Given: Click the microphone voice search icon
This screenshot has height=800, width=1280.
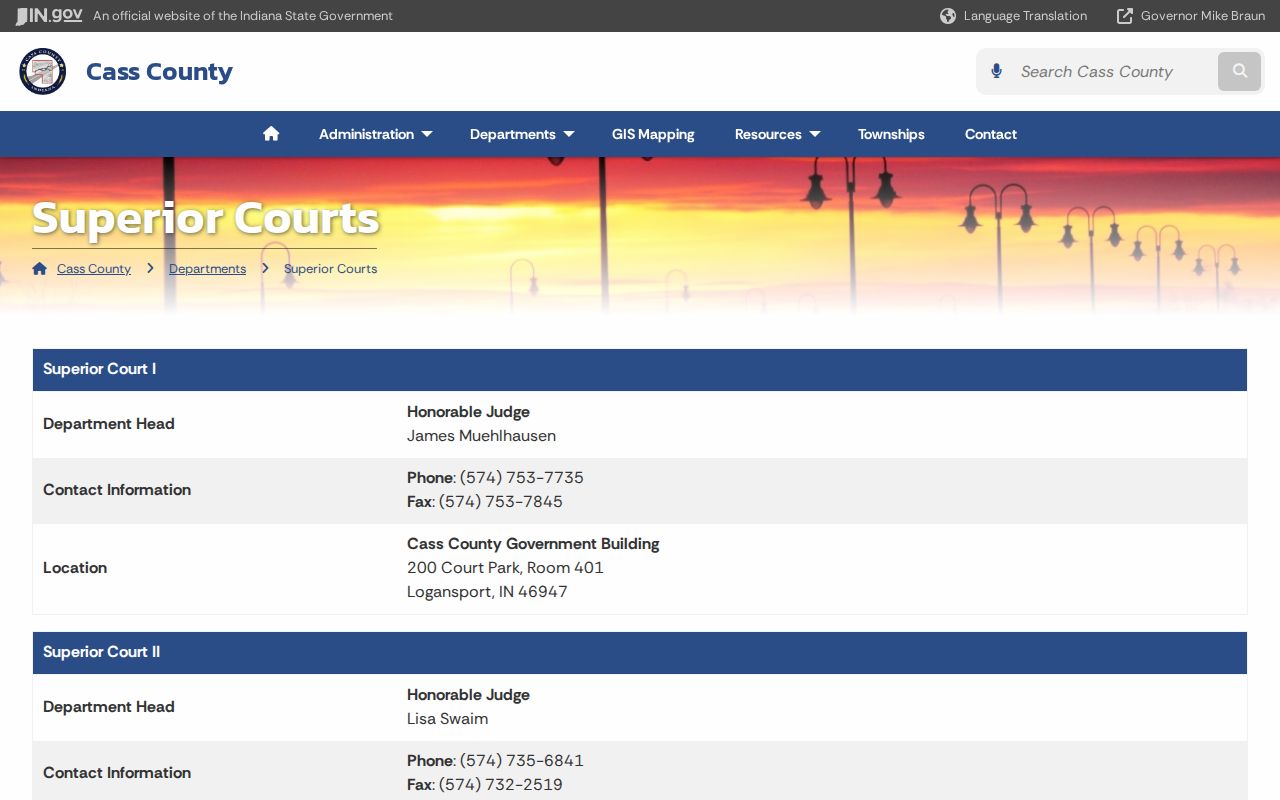Looking at the screenshot, I should coord(996,71).
